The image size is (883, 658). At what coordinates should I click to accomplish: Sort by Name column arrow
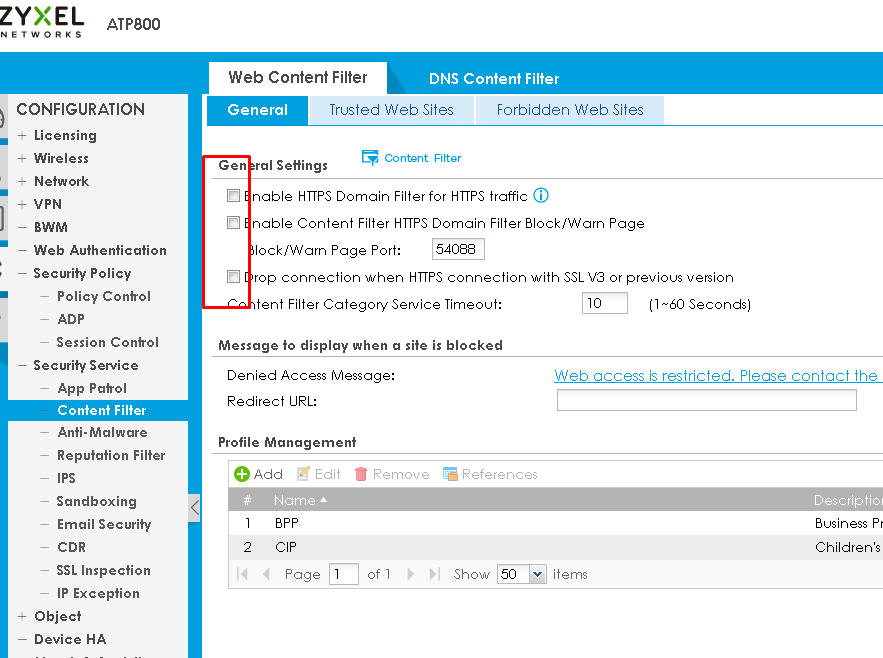323,500
